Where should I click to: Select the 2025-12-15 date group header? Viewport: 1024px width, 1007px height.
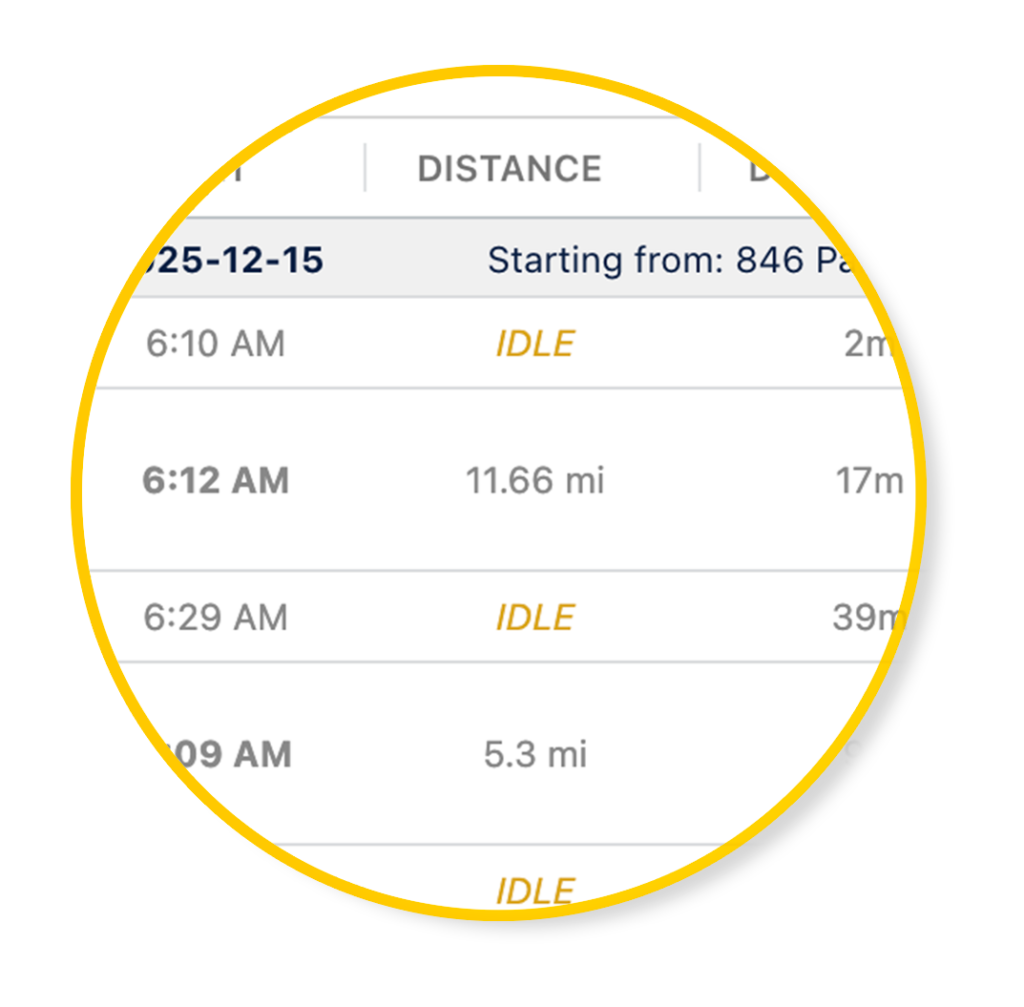click(x=230, y=261)
